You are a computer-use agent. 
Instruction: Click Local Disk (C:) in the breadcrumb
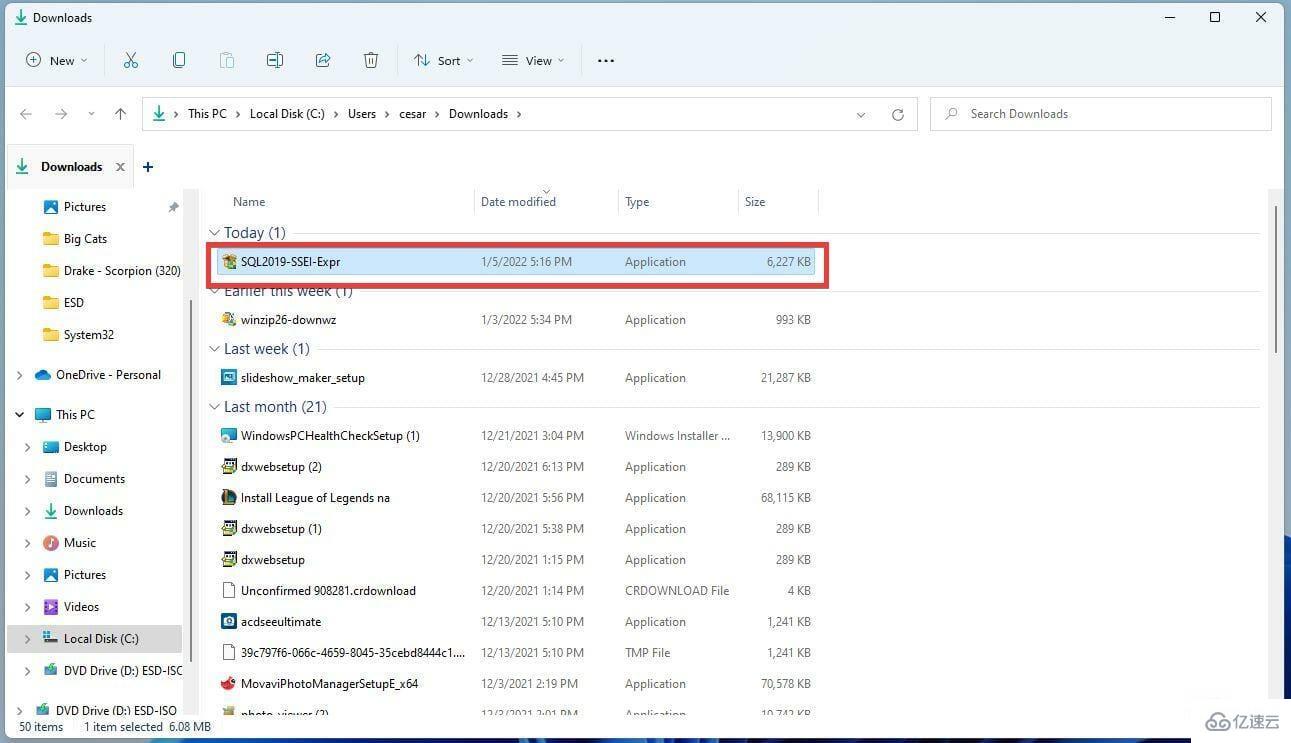[287, 114]
